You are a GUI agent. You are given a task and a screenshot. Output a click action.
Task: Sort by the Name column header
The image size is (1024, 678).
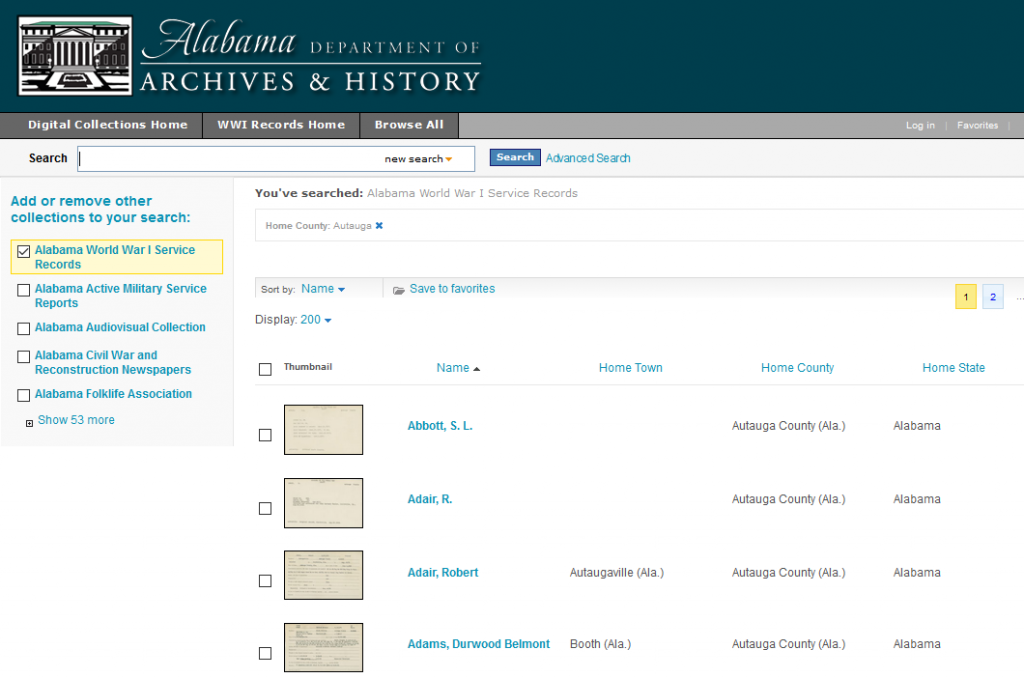coord(453,368)
